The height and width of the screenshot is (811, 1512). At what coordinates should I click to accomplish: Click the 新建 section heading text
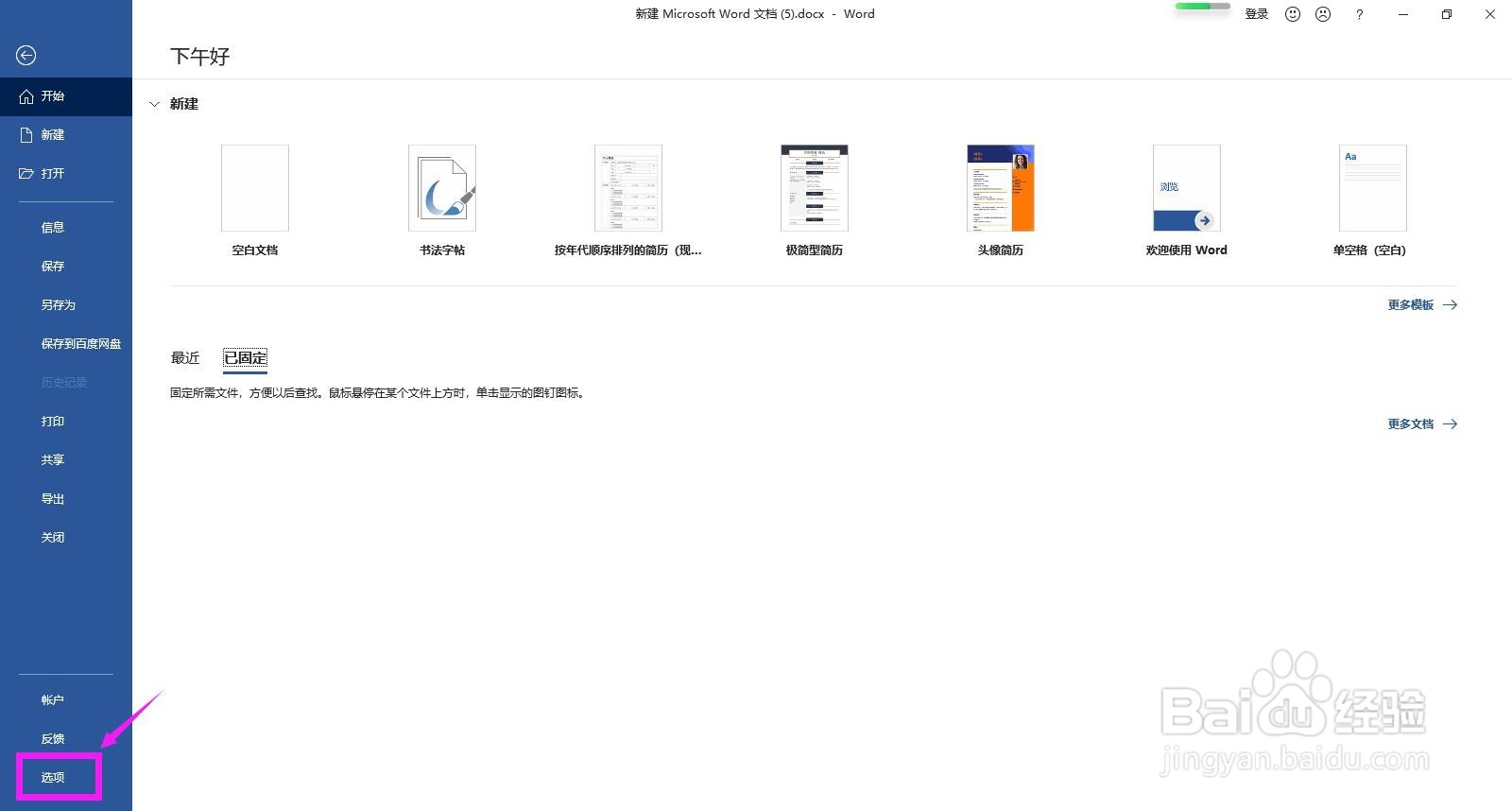pos(184,104)
